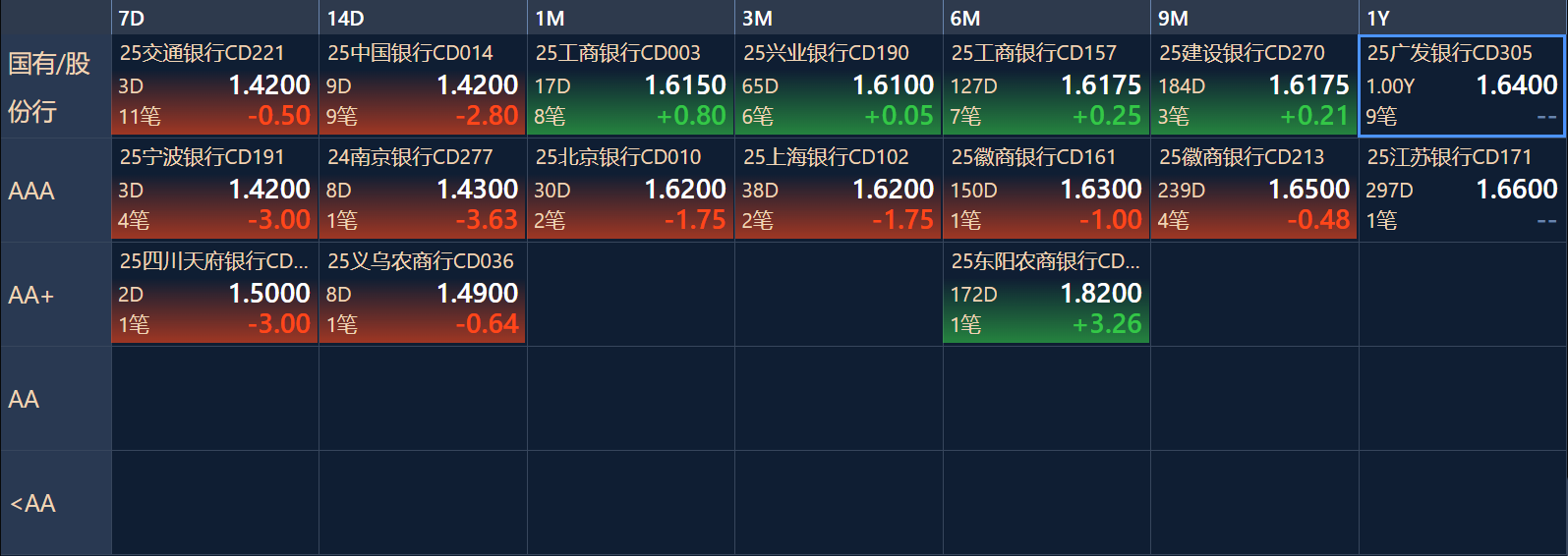Click the -0.48 change value
1568x556 pixels.
click(x=1318, y=219)
